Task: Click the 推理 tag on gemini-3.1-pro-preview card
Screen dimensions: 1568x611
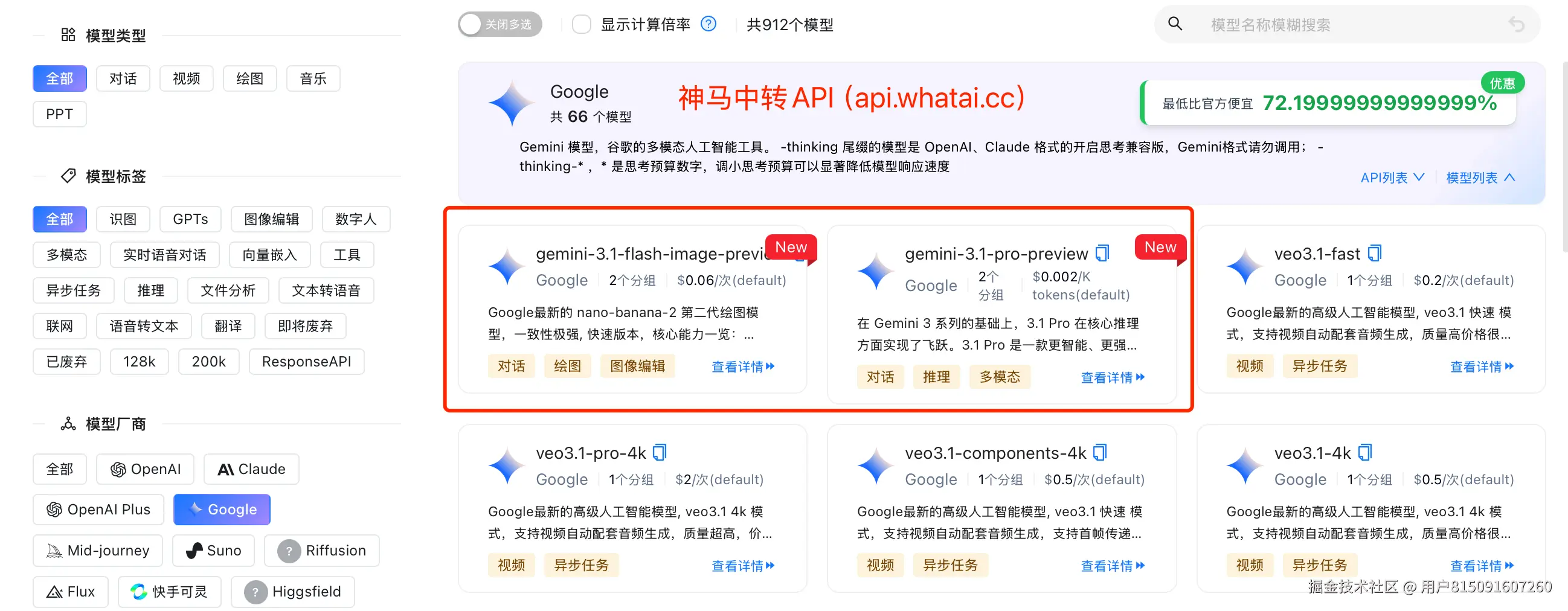Action: coord(937,377)
